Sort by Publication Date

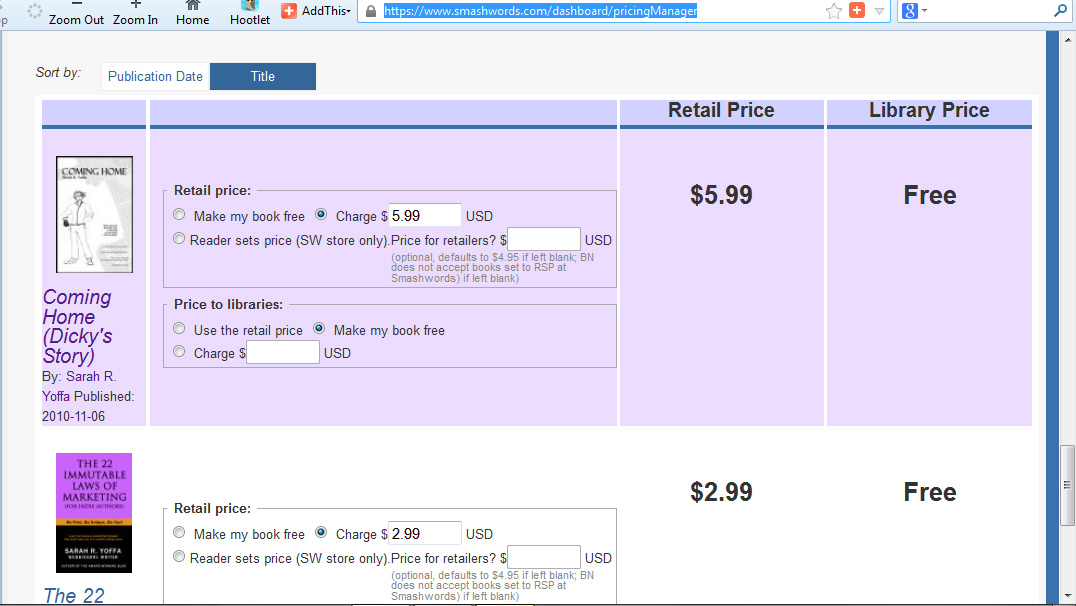(155, 76)
